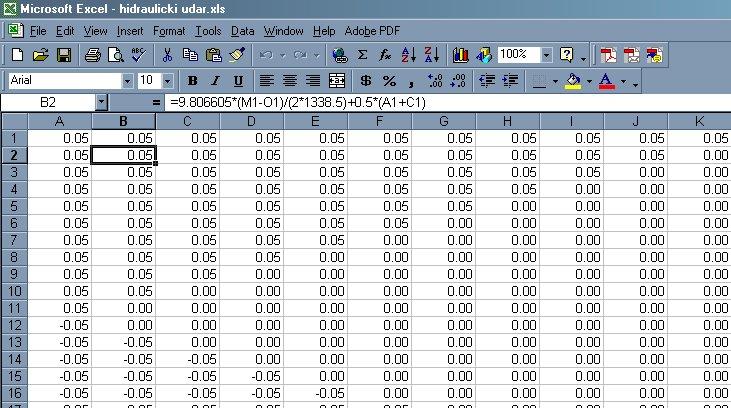This screenshot has width=731, height=408.
Task: Apply yellow Fill Color bucket
Action: 573,81
